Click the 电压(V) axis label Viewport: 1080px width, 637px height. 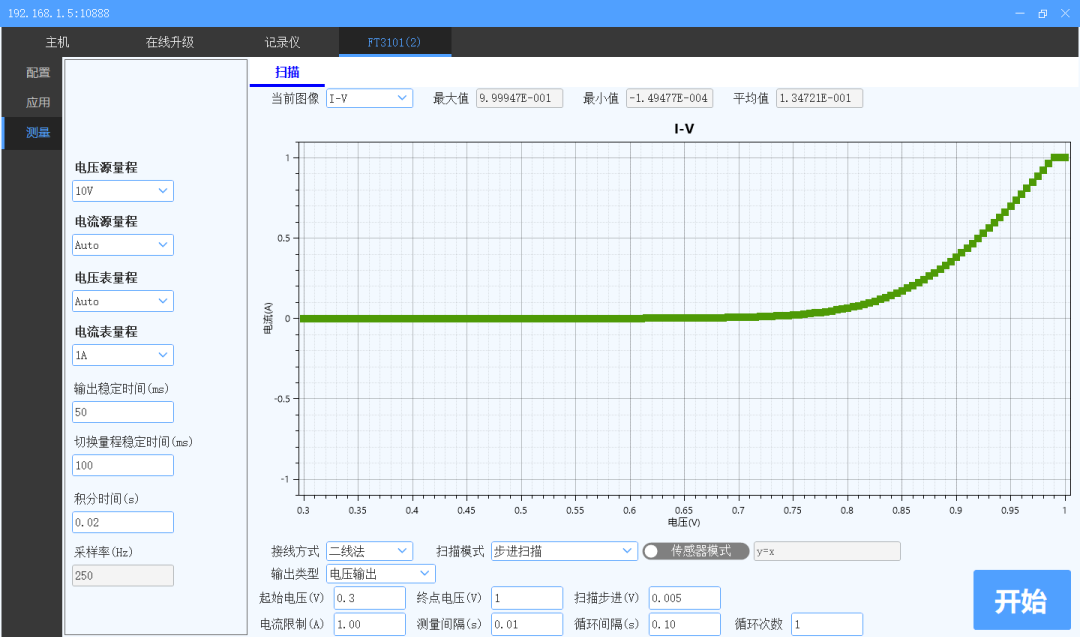pos(684,523)
